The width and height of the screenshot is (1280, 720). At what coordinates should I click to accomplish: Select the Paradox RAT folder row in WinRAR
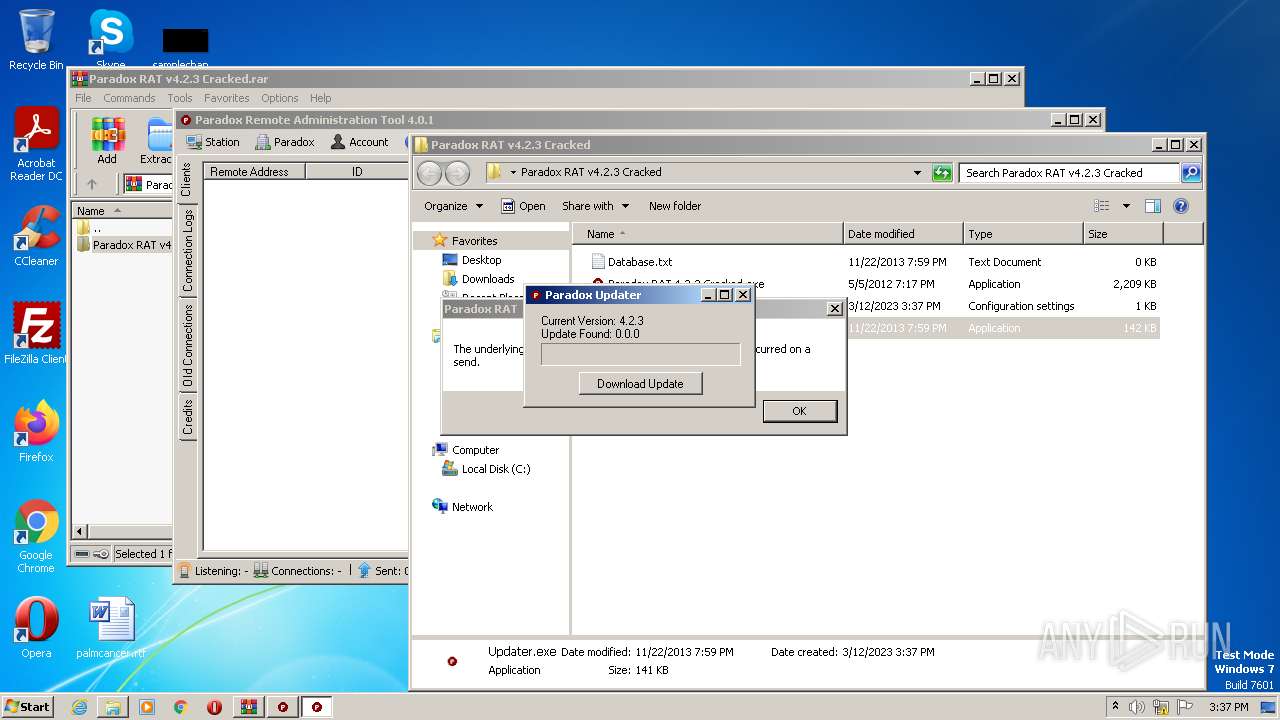tap(124, 245)
